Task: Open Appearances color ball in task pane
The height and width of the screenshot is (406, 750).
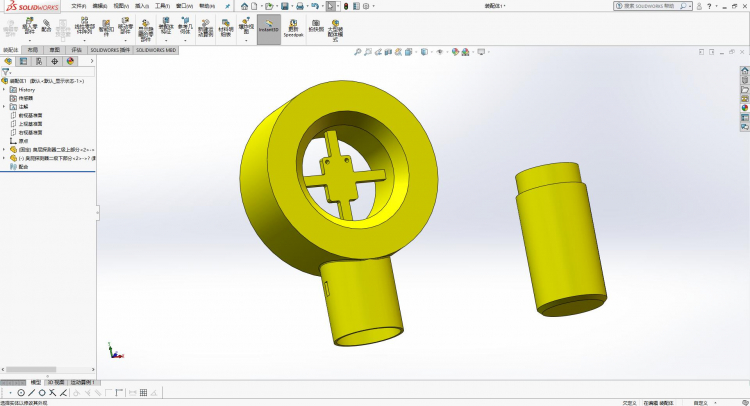Action: pos(745,108)
